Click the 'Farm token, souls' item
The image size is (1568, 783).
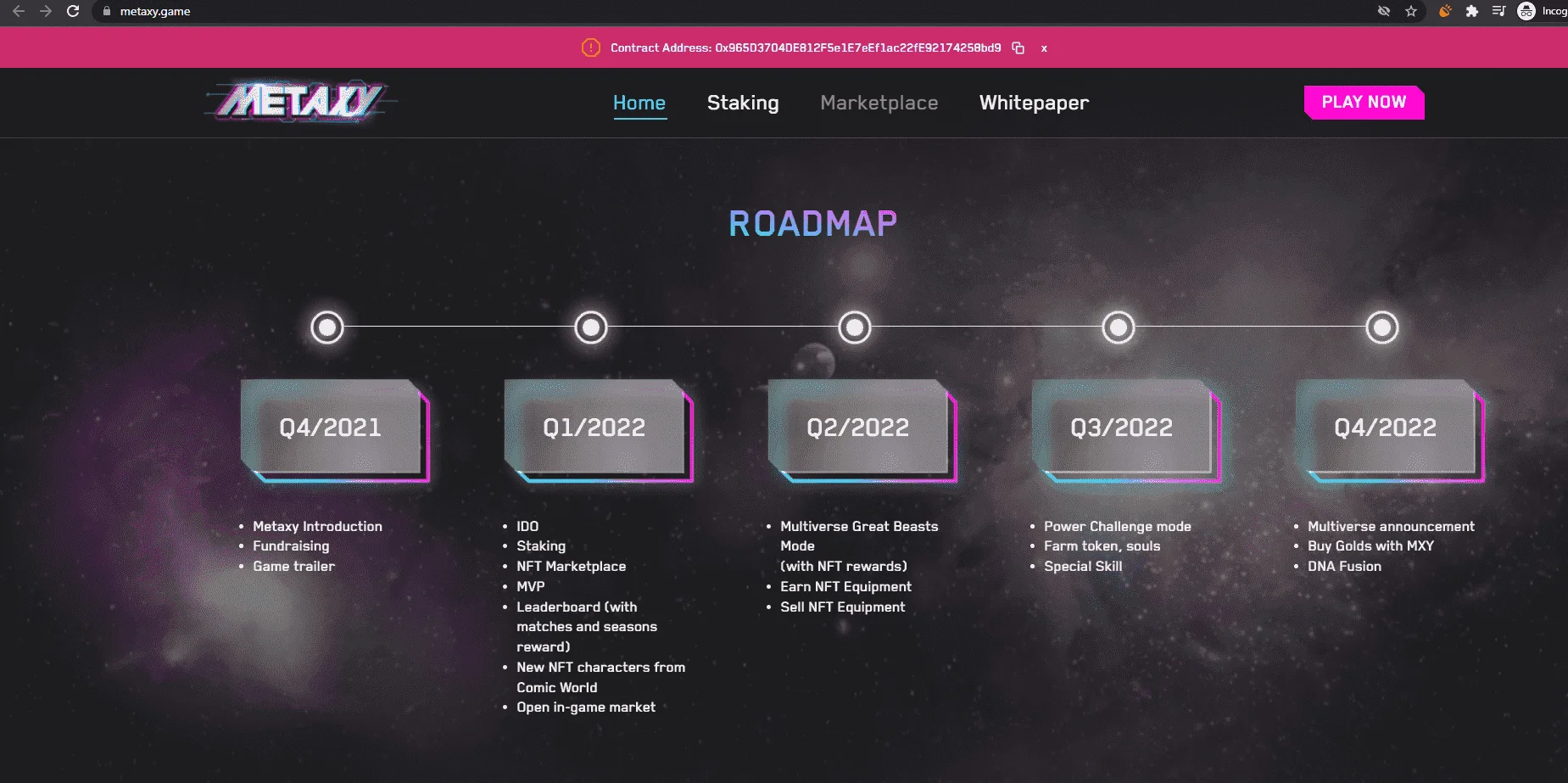pyautogui.click(x=1102, y=546)
